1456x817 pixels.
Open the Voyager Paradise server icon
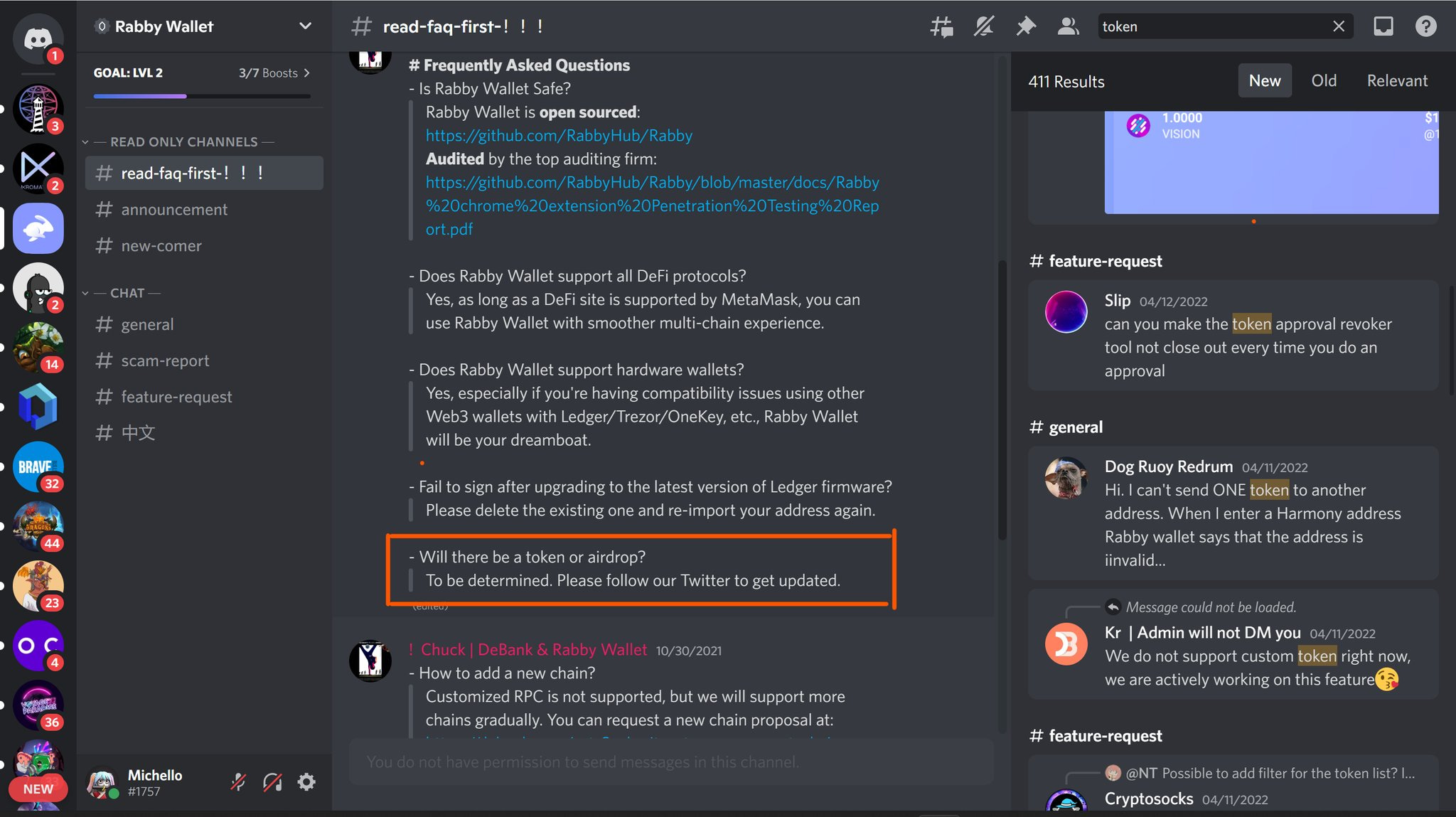pyautogui.click(x=38, y=705)
